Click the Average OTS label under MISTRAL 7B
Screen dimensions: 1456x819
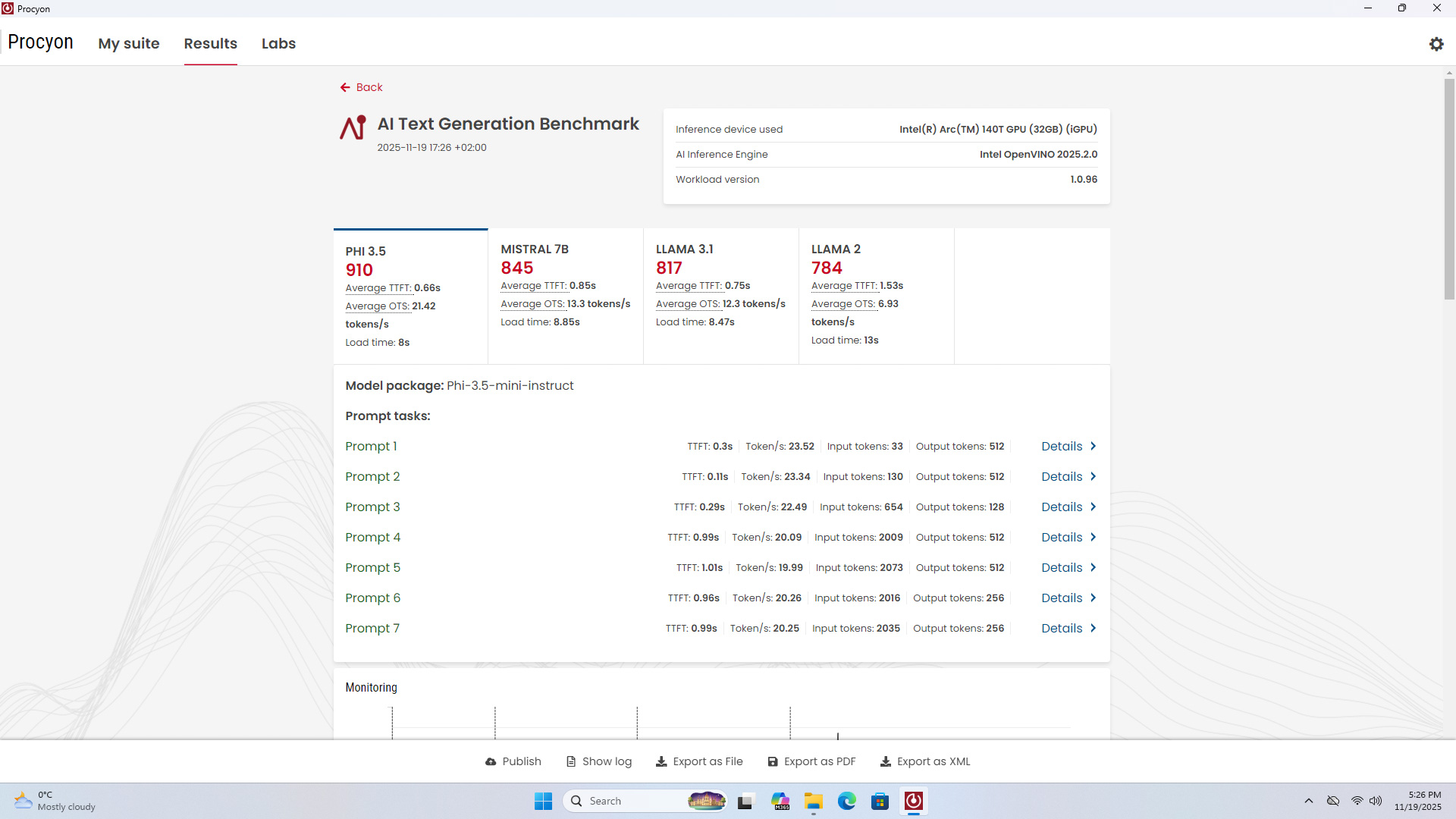pyautogui.click(x=534, y=304)
